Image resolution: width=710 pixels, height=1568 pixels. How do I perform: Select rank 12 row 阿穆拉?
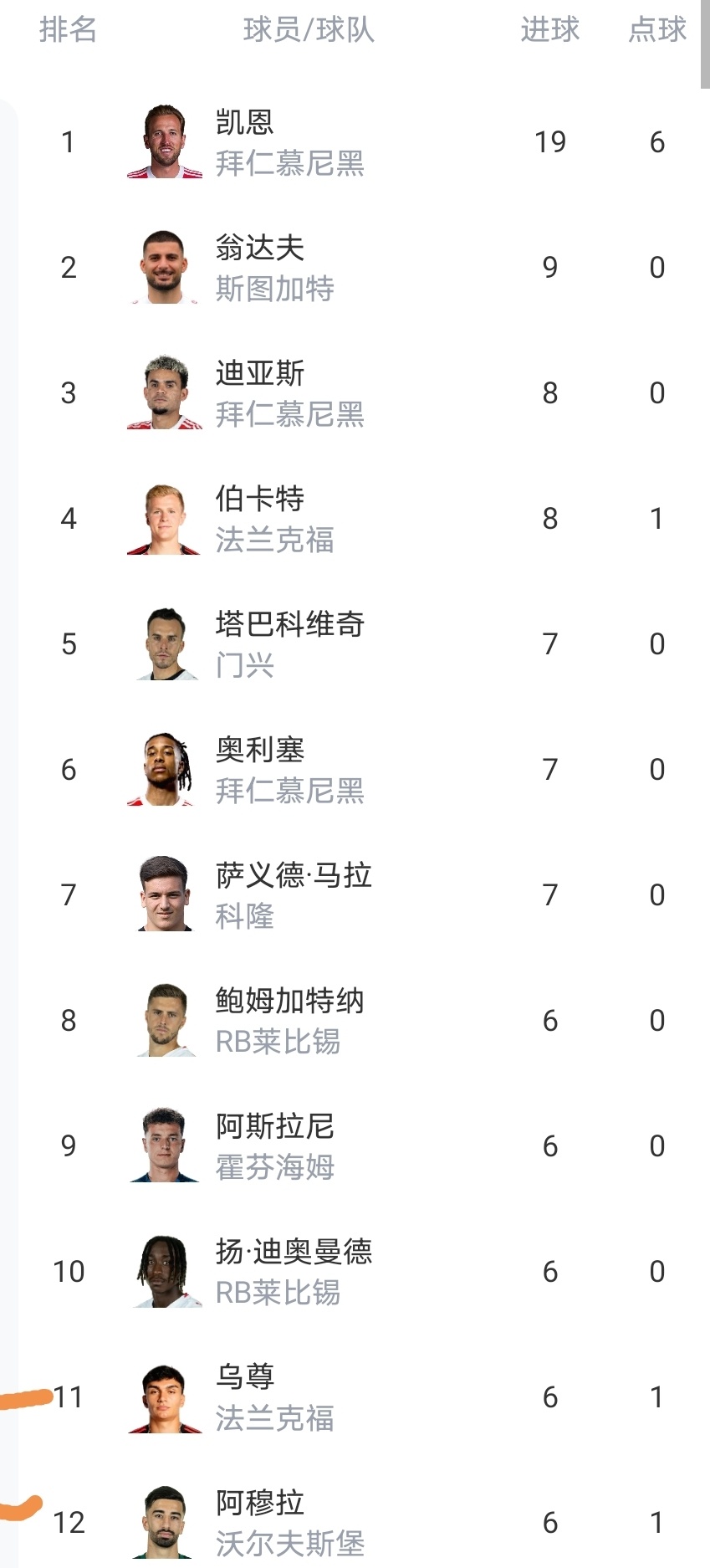click(x=259, y=1503)
